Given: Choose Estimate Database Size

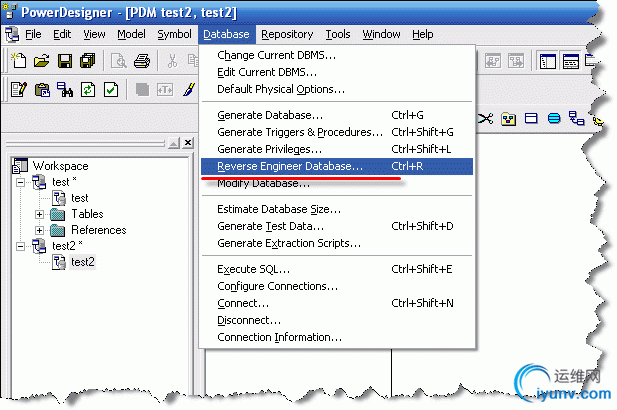Looking at the screenshot, I should (x=337, y=209).
